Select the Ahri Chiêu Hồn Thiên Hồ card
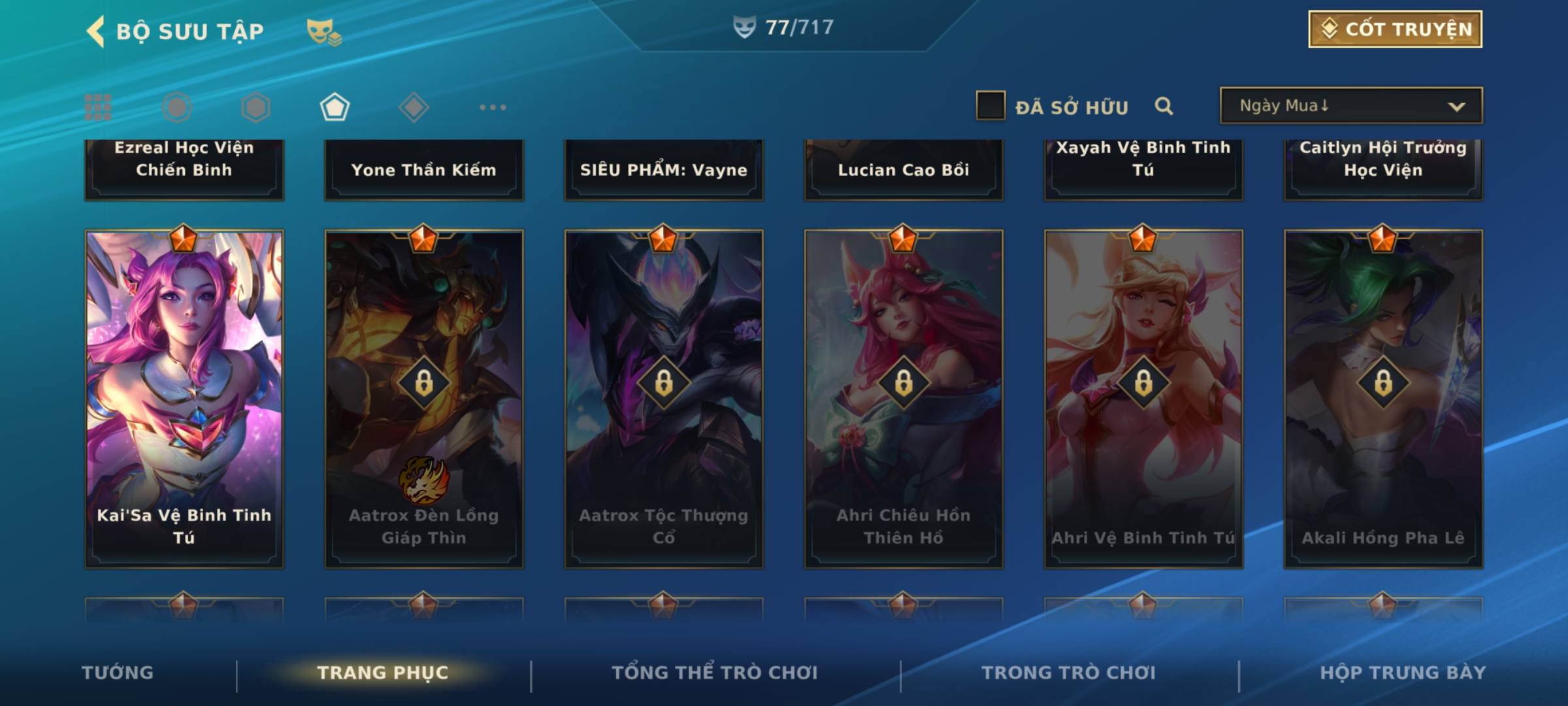The width and height of the screenshot is (1568, 706). click(904, 399)
